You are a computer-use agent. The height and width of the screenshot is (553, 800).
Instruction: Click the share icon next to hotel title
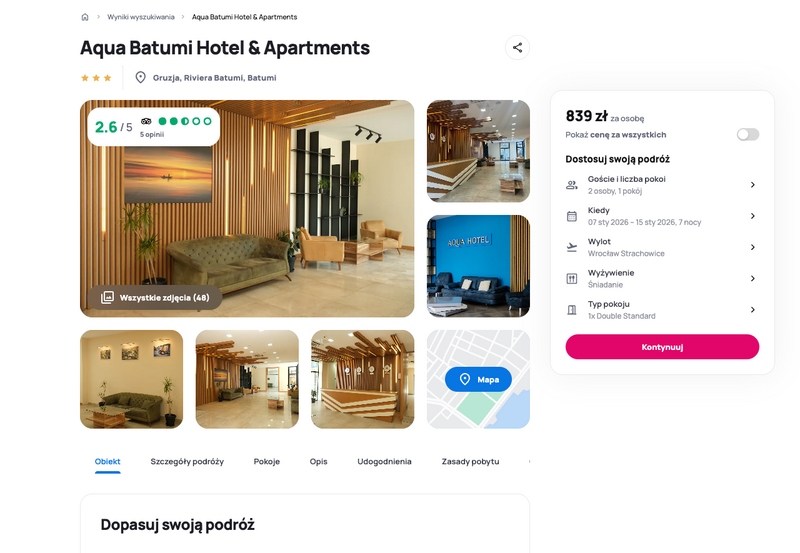coord(517,48)
